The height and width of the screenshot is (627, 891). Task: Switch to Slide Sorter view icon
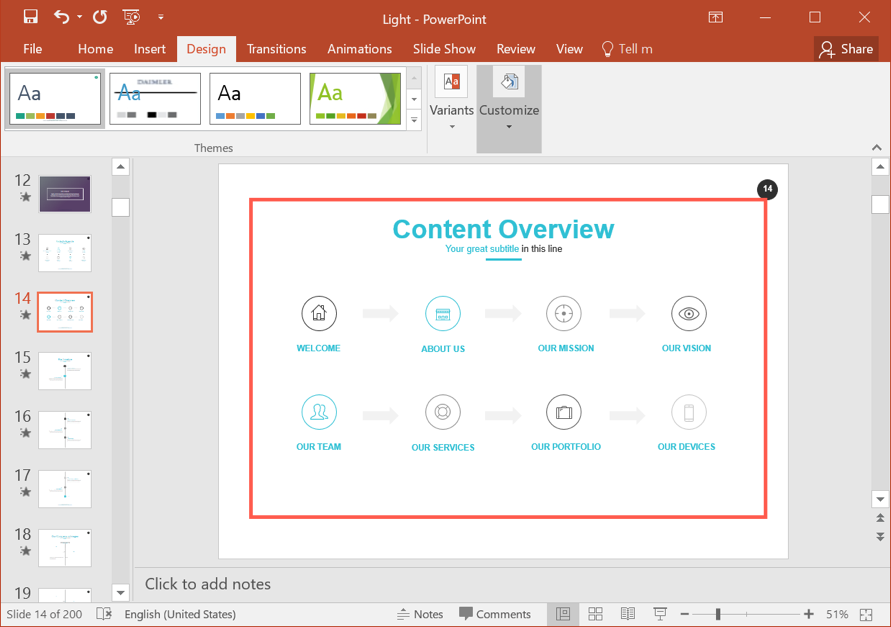[x=595, y=614]
